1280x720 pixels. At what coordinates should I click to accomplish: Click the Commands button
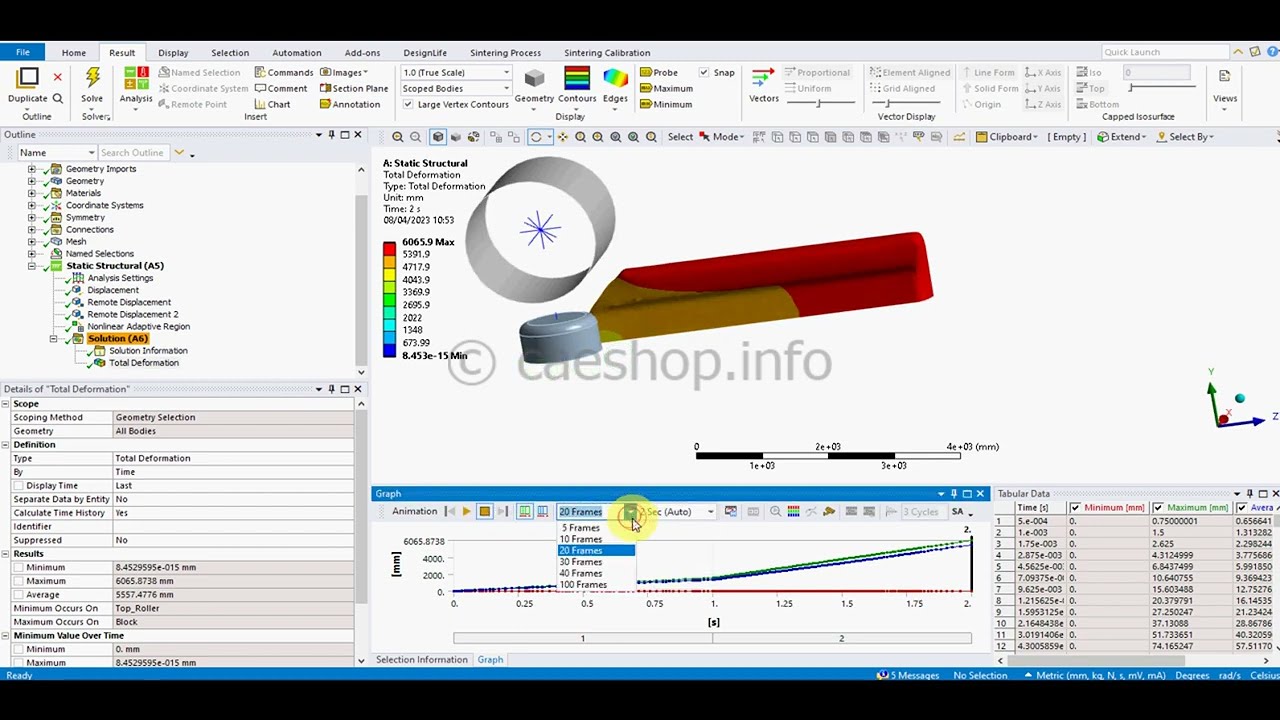284,72
